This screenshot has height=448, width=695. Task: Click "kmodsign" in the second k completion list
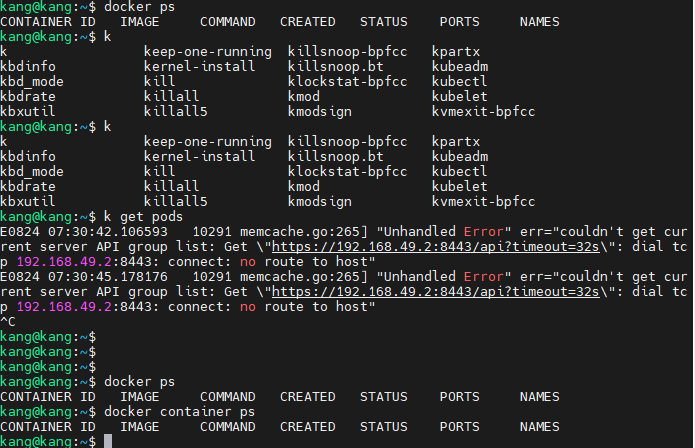pos(320,202)
